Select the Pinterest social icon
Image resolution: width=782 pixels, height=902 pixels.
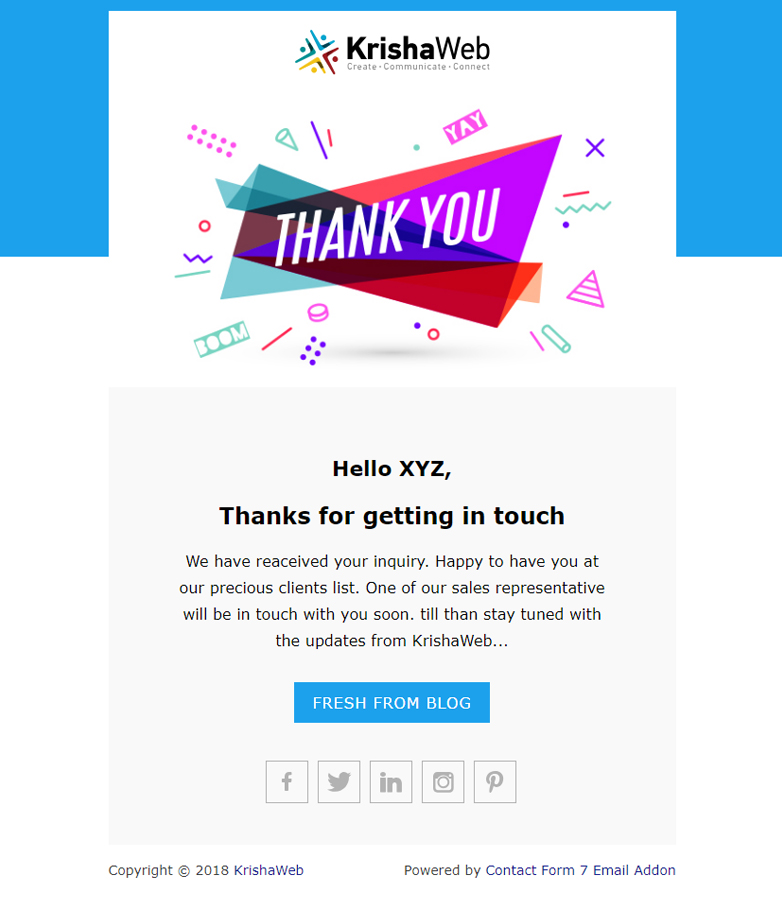[x=495, y=782]
